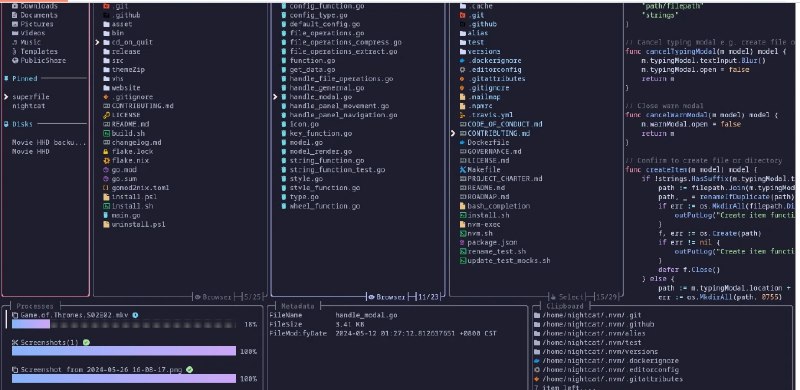Open the versions folder in the file panel
The height and width of the screenshot is (390, 800).
[x=484, y=52]
